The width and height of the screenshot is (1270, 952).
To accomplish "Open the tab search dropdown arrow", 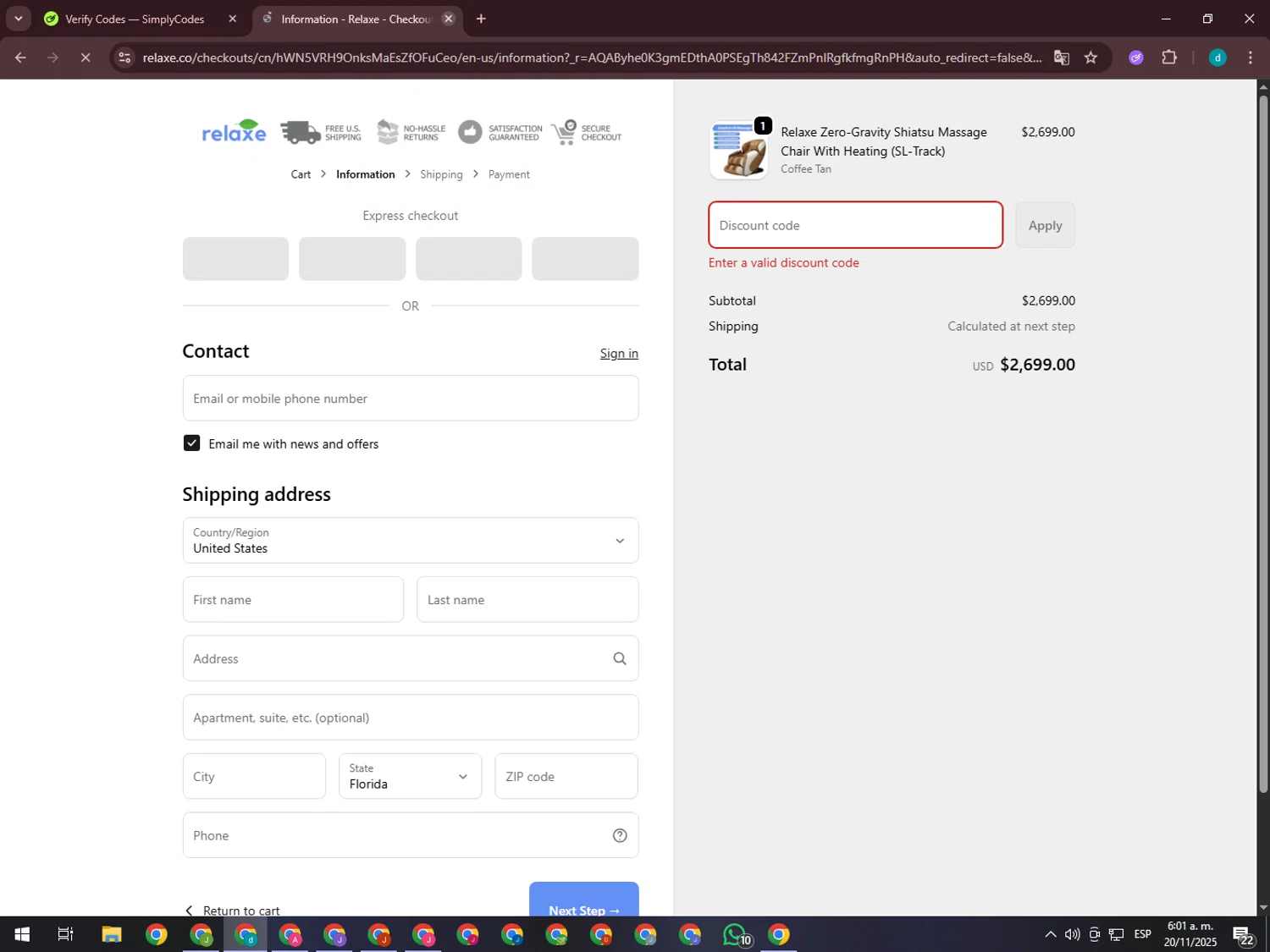I will click(x=18, y=19).
